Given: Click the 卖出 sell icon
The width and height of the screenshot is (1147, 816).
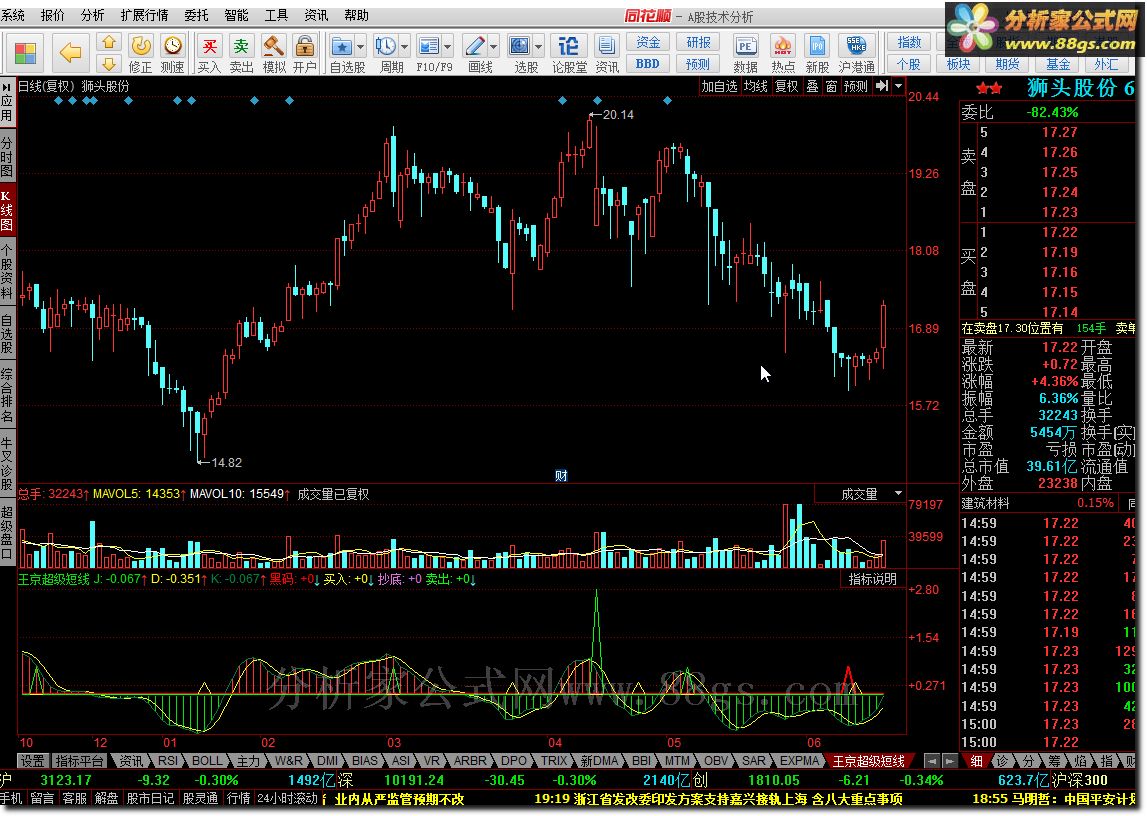Looking at the screenshot, I should point(241,53).
